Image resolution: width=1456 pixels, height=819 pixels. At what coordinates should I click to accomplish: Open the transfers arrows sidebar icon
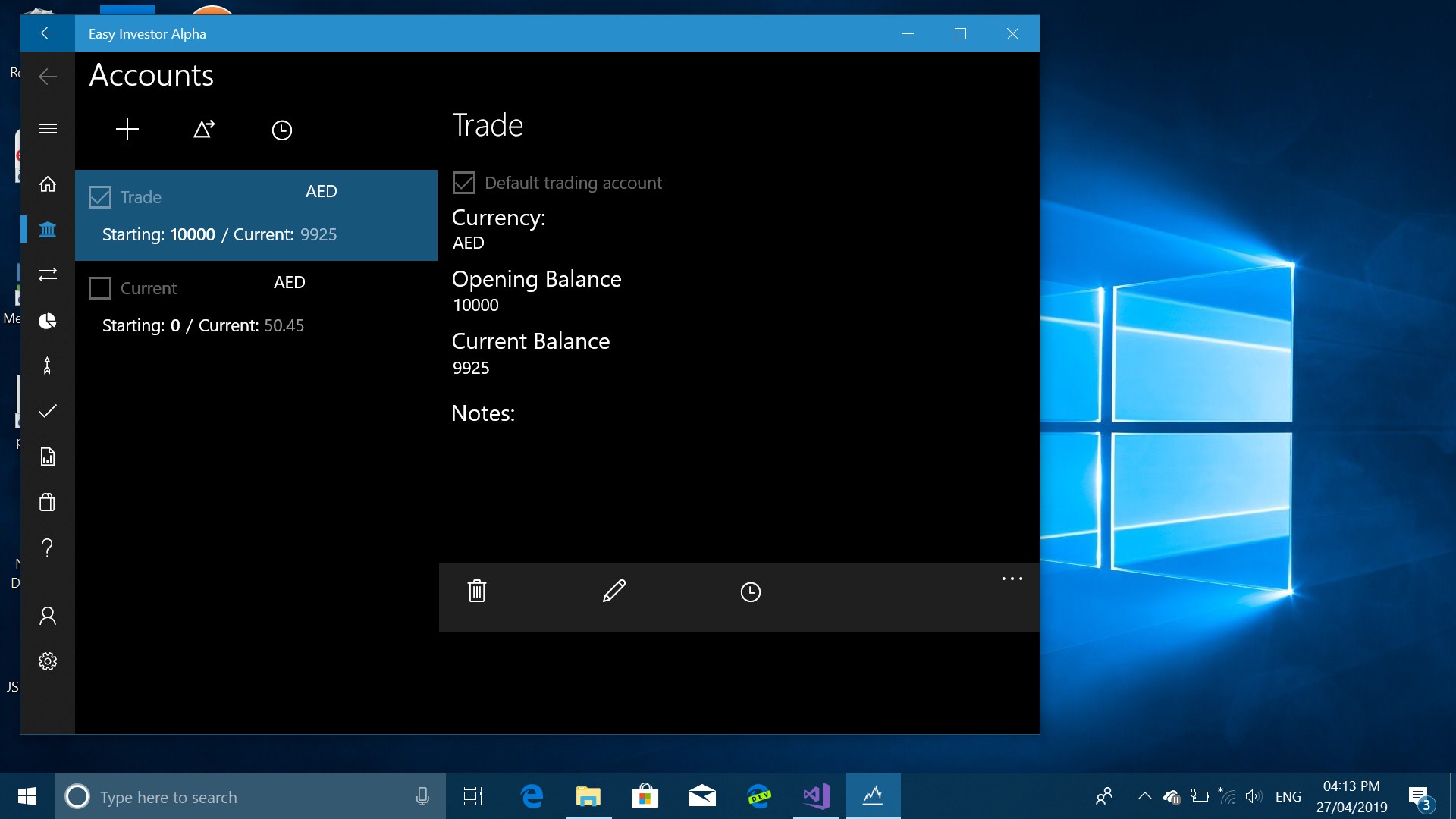(x=48, y=275)
